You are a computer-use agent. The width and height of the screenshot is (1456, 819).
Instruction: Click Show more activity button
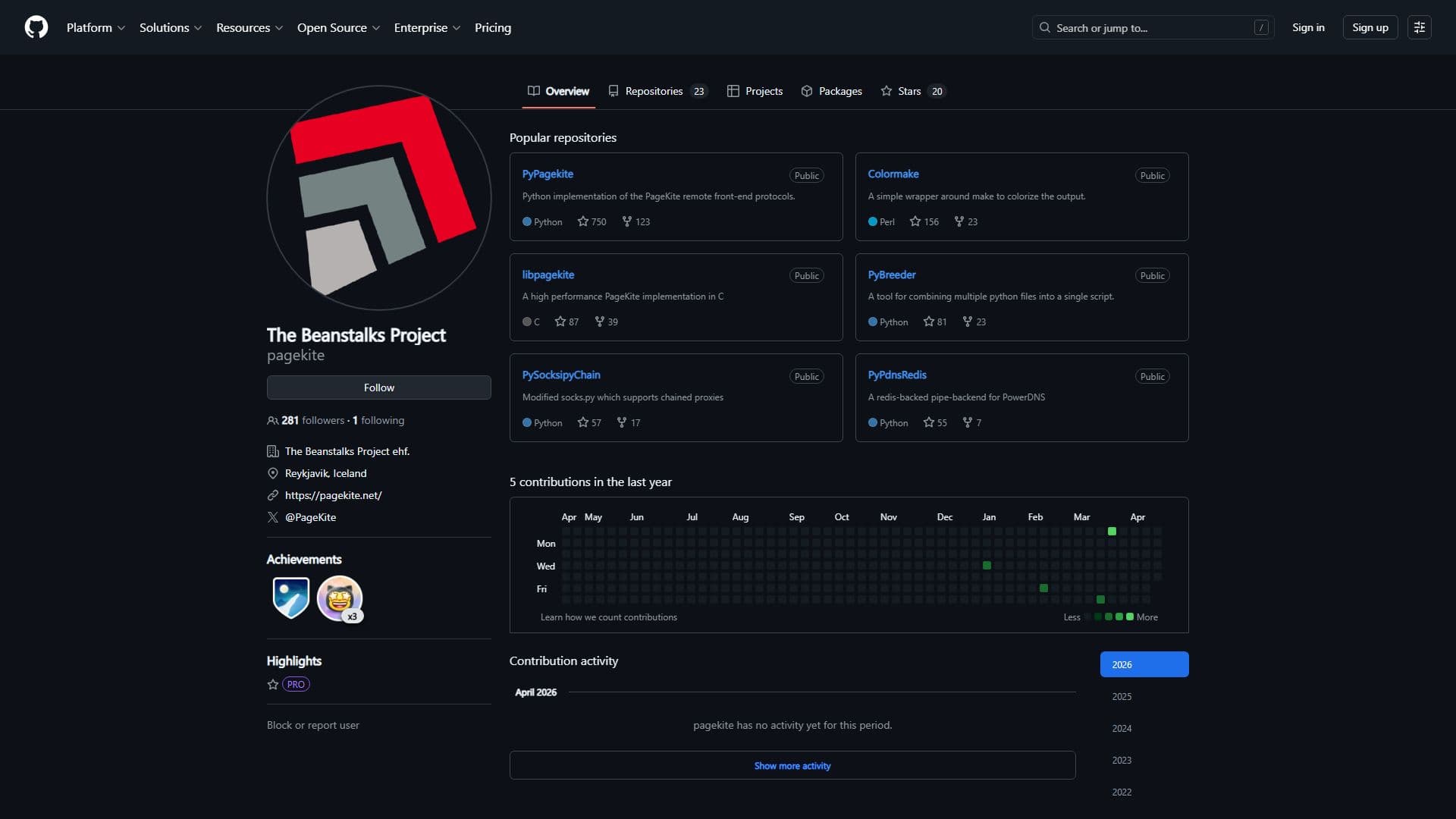[792, 765]
